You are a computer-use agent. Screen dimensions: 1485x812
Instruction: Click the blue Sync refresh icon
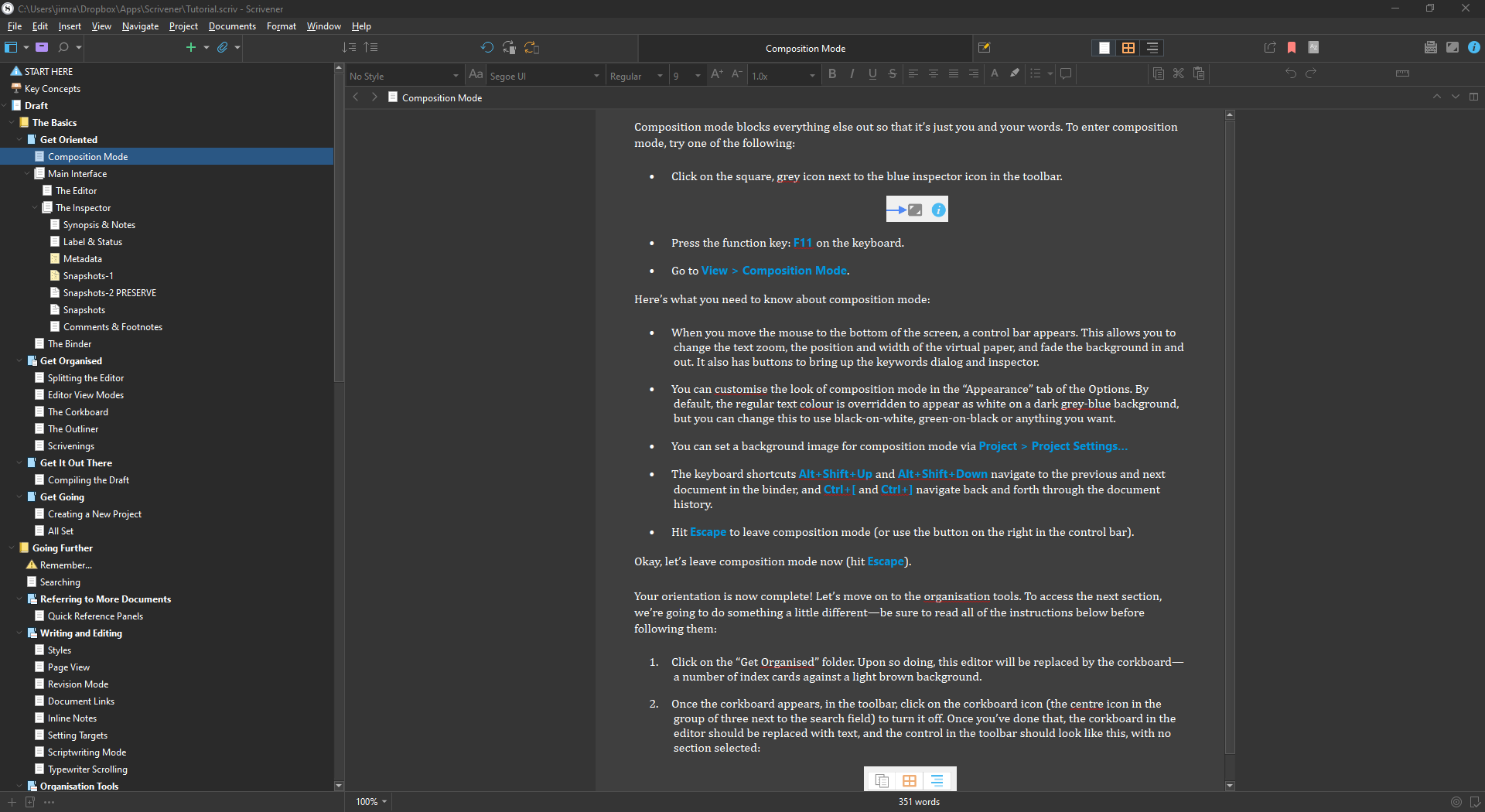487,48
